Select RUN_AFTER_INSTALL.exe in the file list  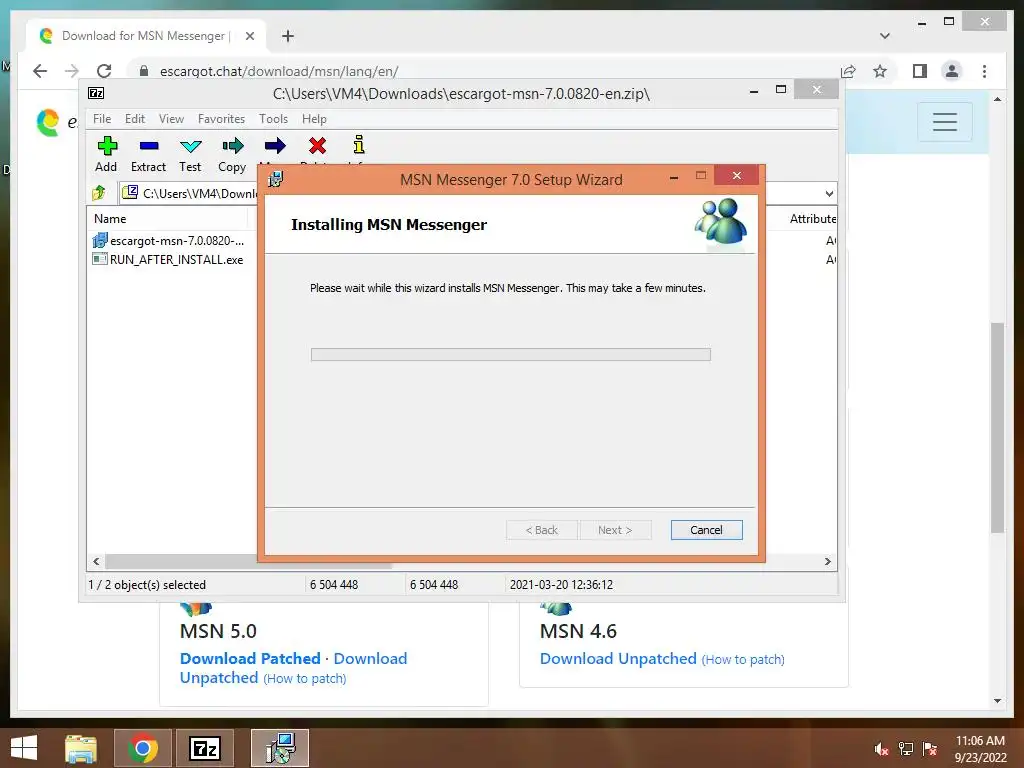[169, 259]
